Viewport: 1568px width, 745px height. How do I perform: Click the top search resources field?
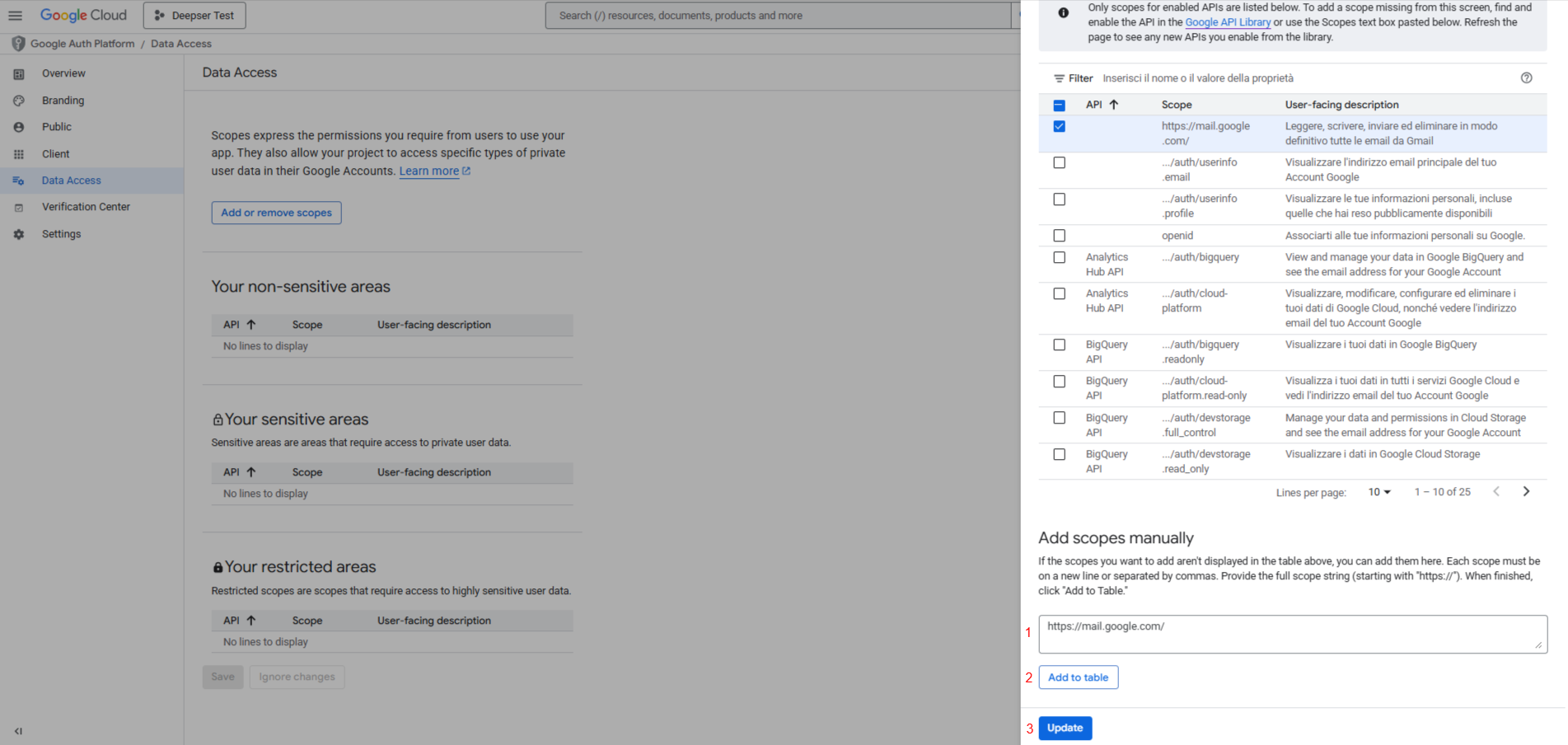point(779,16)
